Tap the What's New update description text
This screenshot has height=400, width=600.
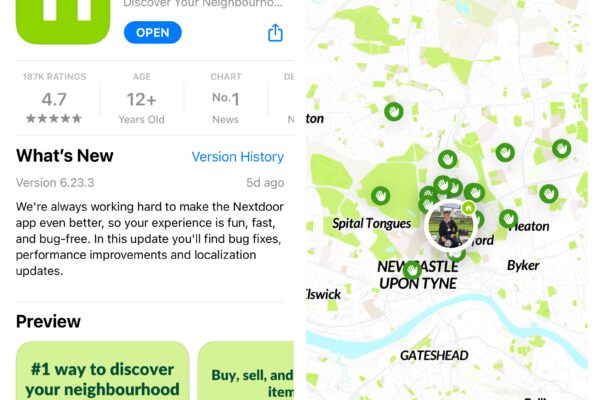point(150,239)
